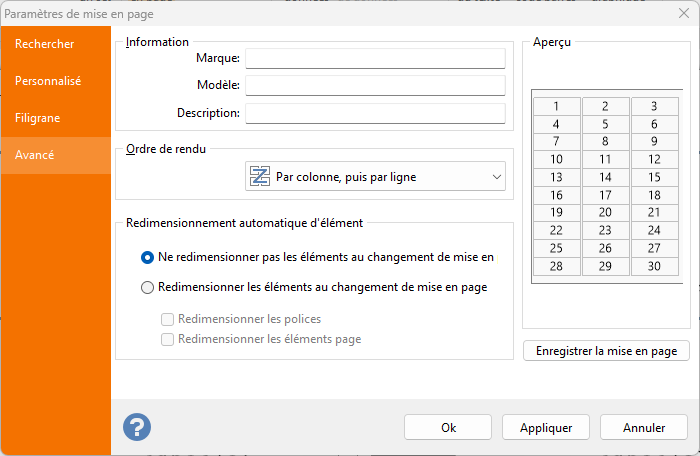The height and width of the screenshot is (456, 700).
Task: Check 'Redimensionner les polices' checkbox
Action: (168, 320)
